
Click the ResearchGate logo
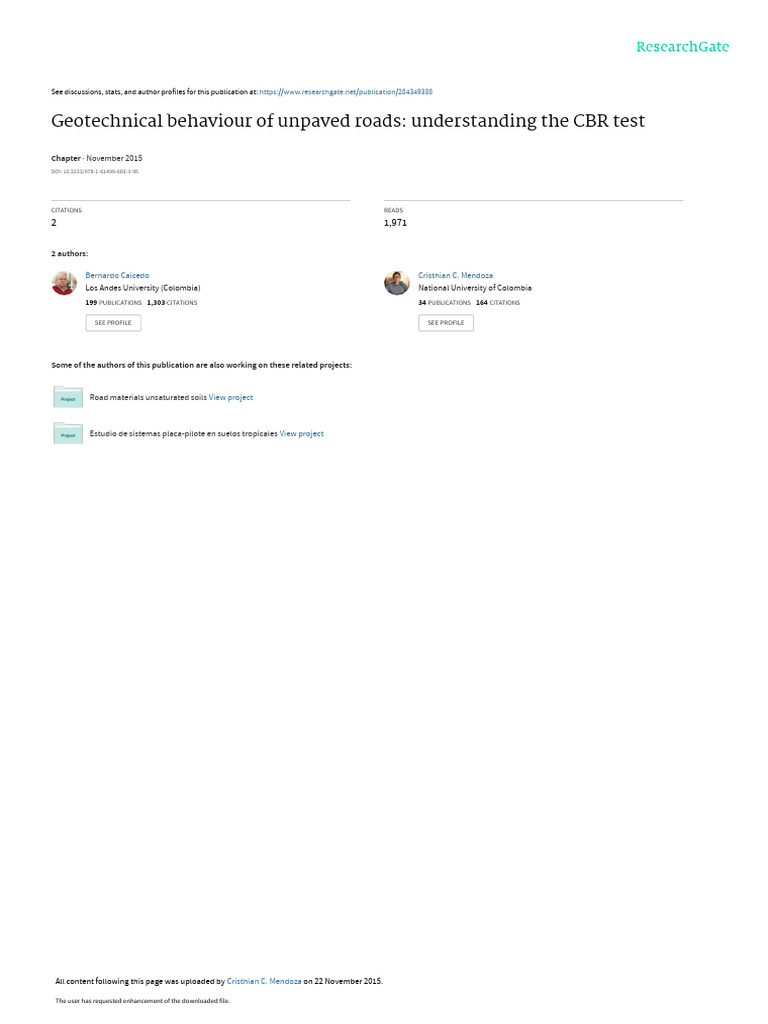682,47
